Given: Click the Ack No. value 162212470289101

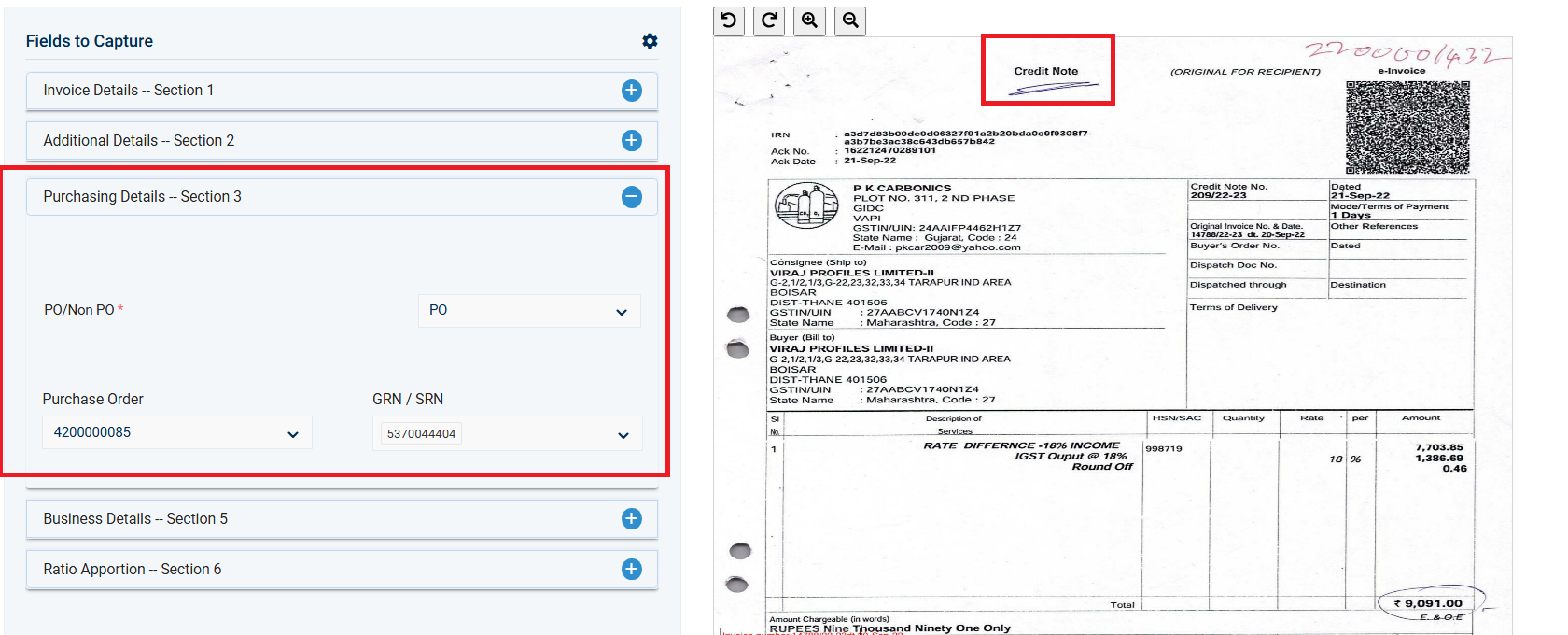Looking at the screenshot, I should (x=889, y=150).
